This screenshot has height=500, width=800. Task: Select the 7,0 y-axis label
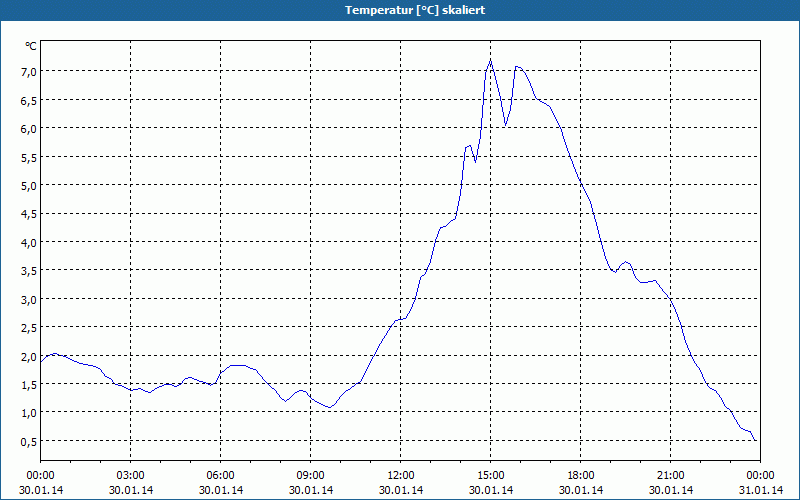(x=29, y=72)
